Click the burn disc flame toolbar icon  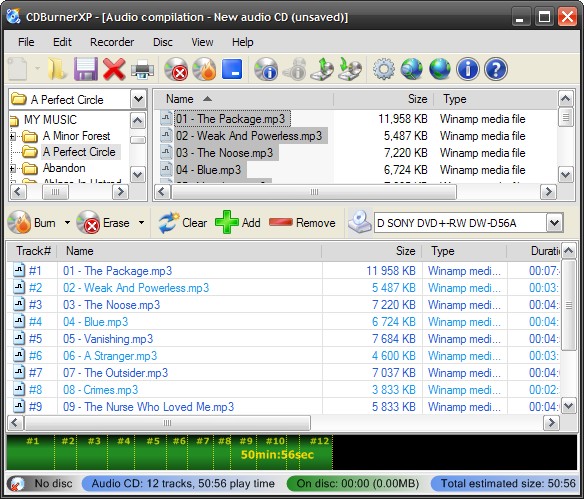(x=204, y=69)
